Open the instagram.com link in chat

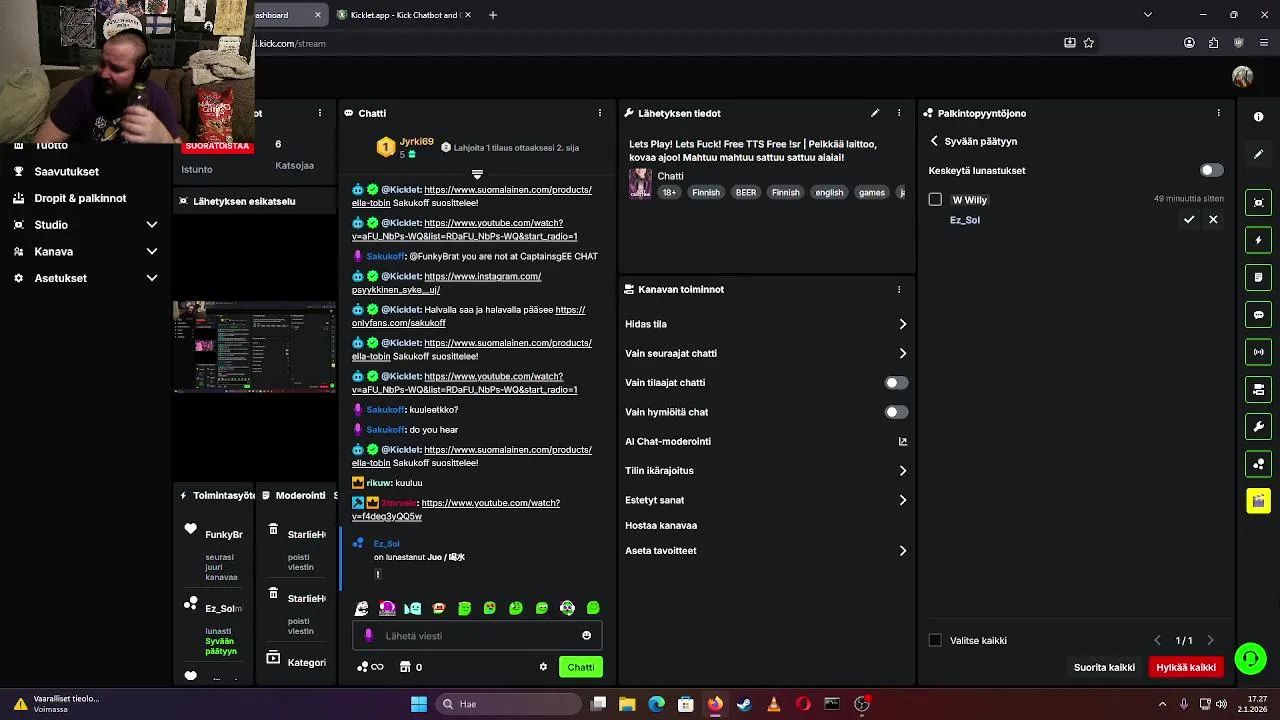coord(447,283)
